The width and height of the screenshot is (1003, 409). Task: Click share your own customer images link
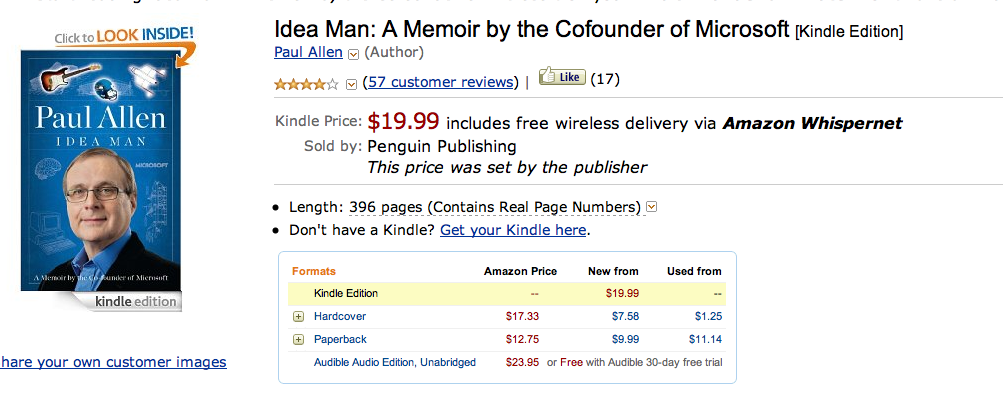[113, 362]
